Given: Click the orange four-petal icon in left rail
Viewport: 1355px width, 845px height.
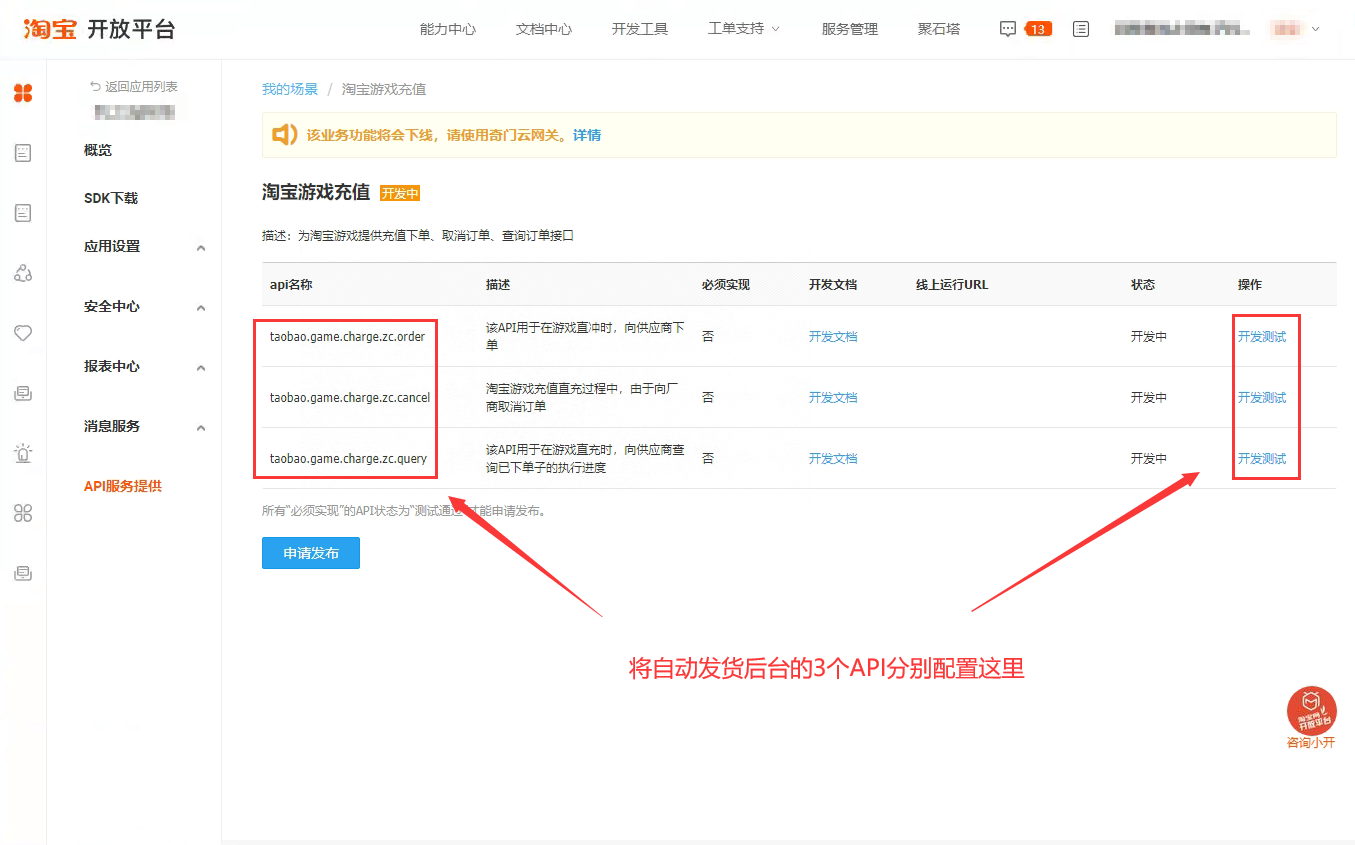Looking at the screenshot, I should tap(23, 93).
